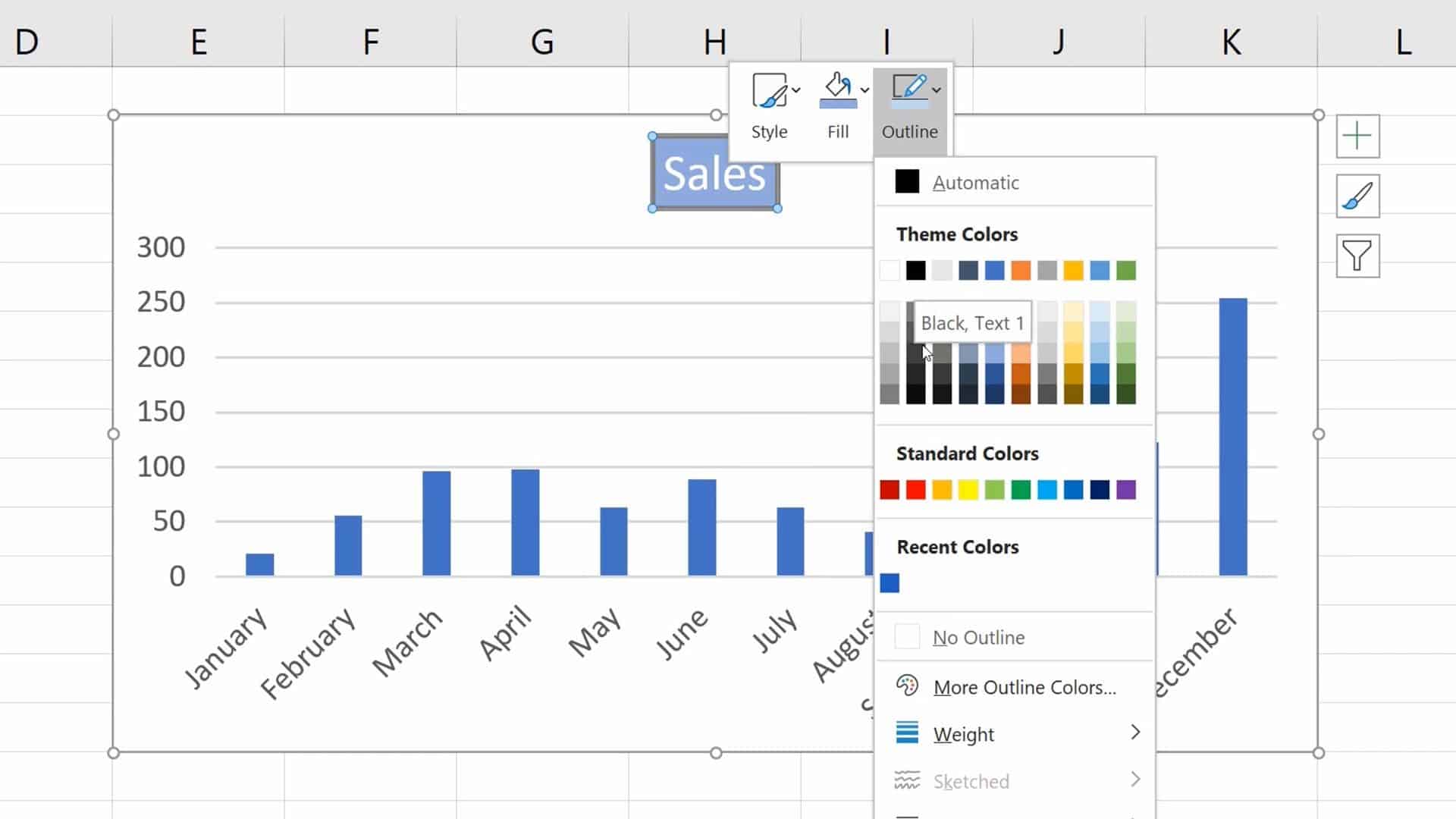The height and width of the screenshot is (819, 1456).
Task: Expand the Sketched submenu arrow
Action: (x=1135, y=779)
